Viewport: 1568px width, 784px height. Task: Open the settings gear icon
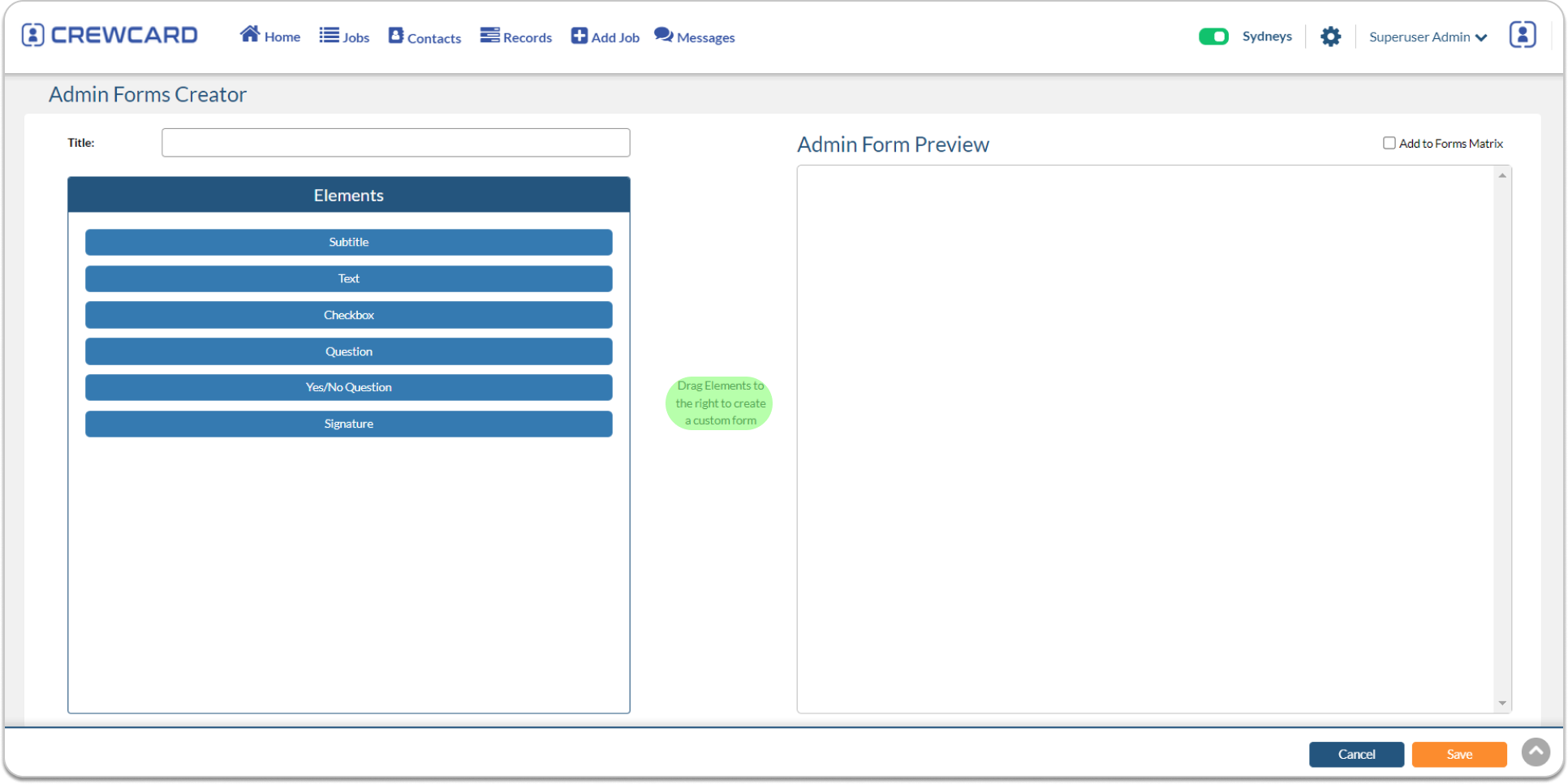[1330, 37]
